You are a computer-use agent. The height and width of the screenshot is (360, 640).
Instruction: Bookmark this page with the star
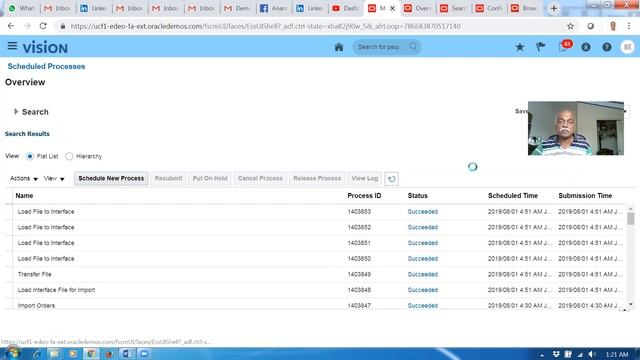(570, 26)
